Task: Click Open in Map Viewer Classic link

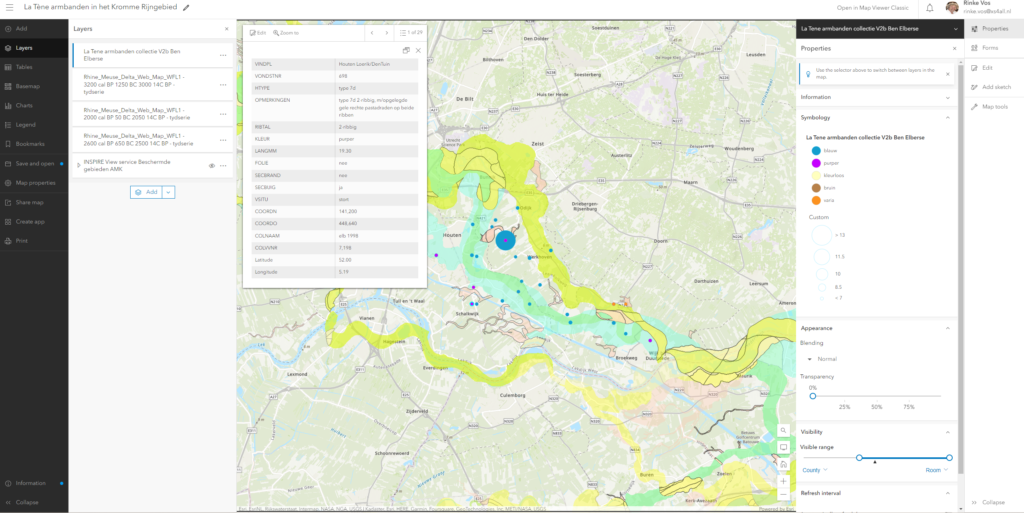Action: (x=877, y=8)
